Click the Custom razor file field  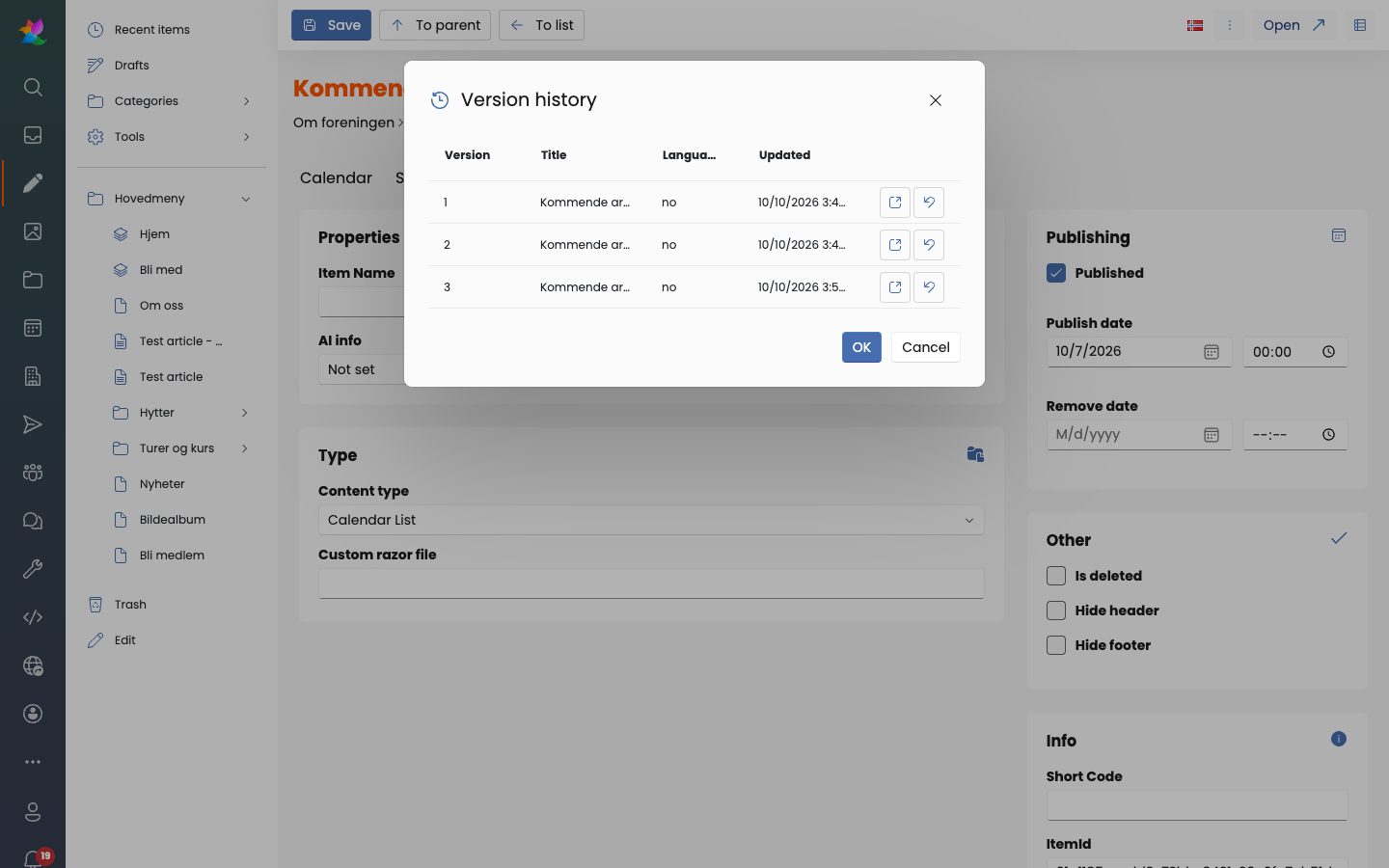tap(651, 583)
